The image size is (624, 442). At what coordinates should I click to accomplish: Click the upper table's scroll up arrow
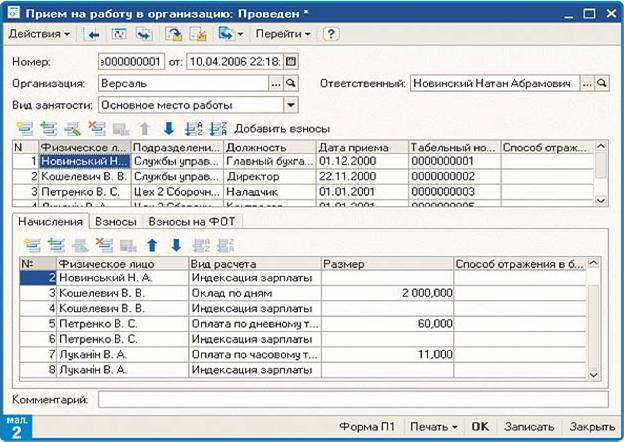tap(601, 146)
